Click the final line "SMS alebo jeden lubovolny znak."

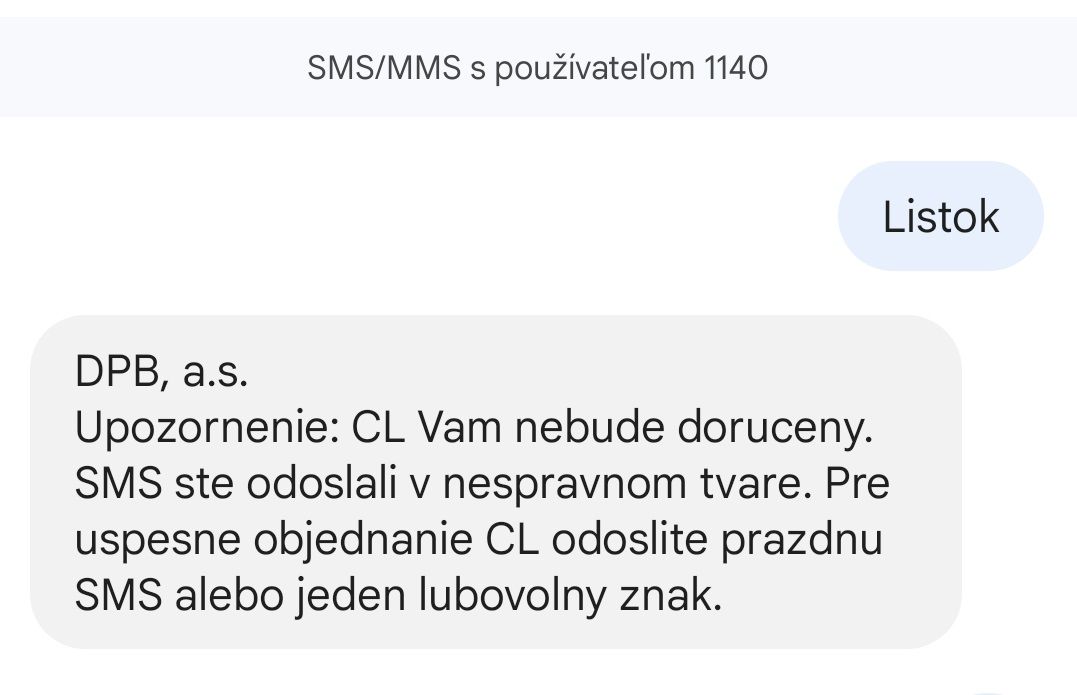pos(398,595)
